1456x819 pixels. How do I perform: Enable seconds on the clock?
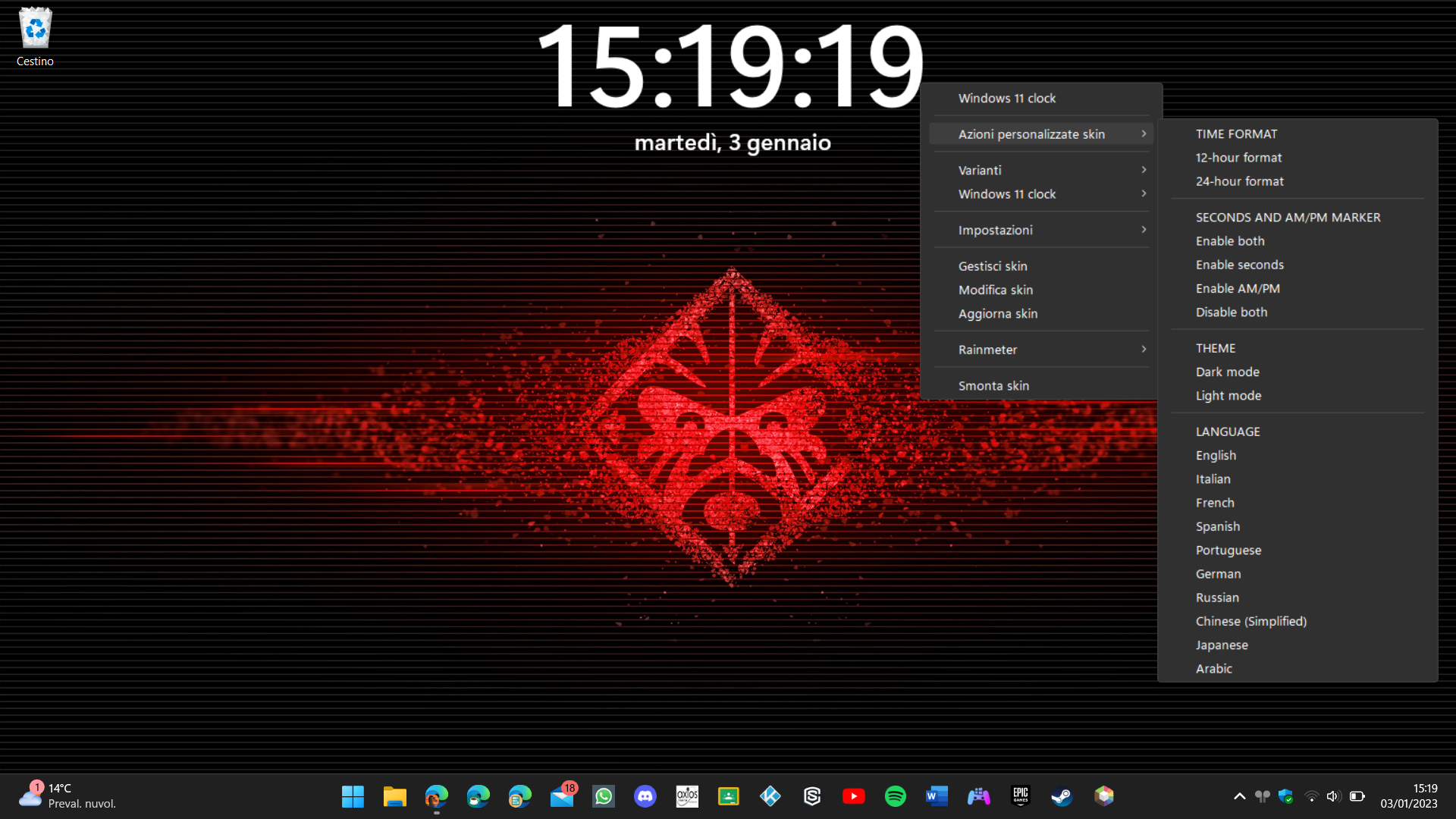[x=1240, y=265]
